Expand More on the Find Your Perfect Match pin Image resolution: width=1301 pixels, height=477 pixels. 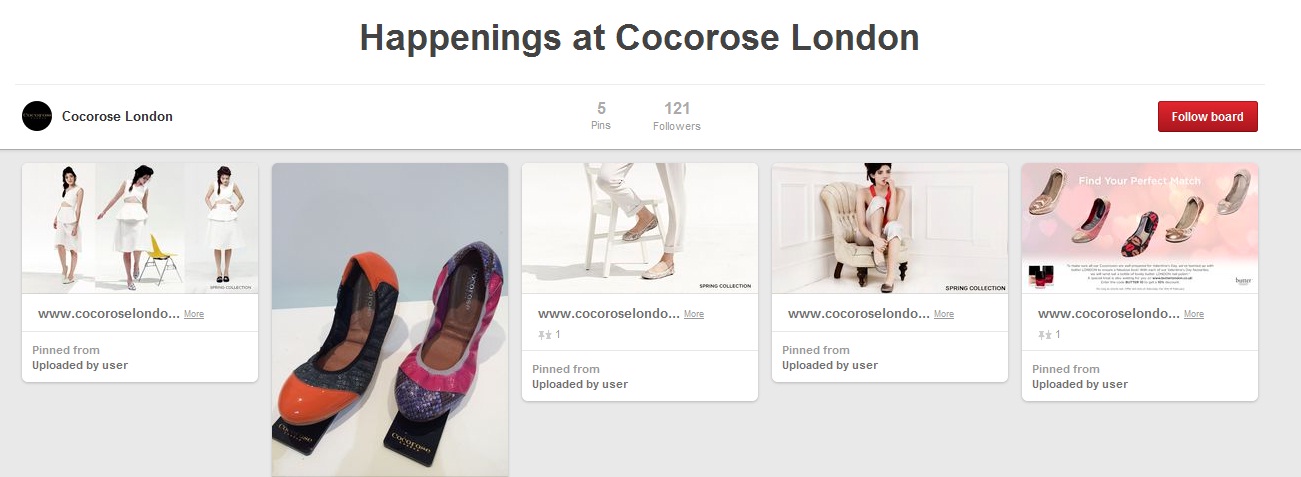(x=1194, y=314)
